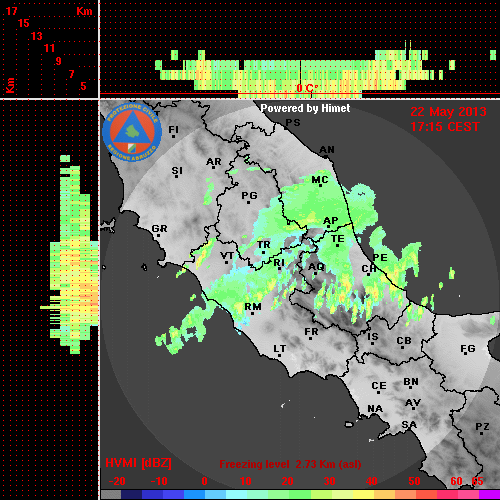Click the 13 km altitude label
This screenshot has width=500, height=500.
click(x=37, y=36)
